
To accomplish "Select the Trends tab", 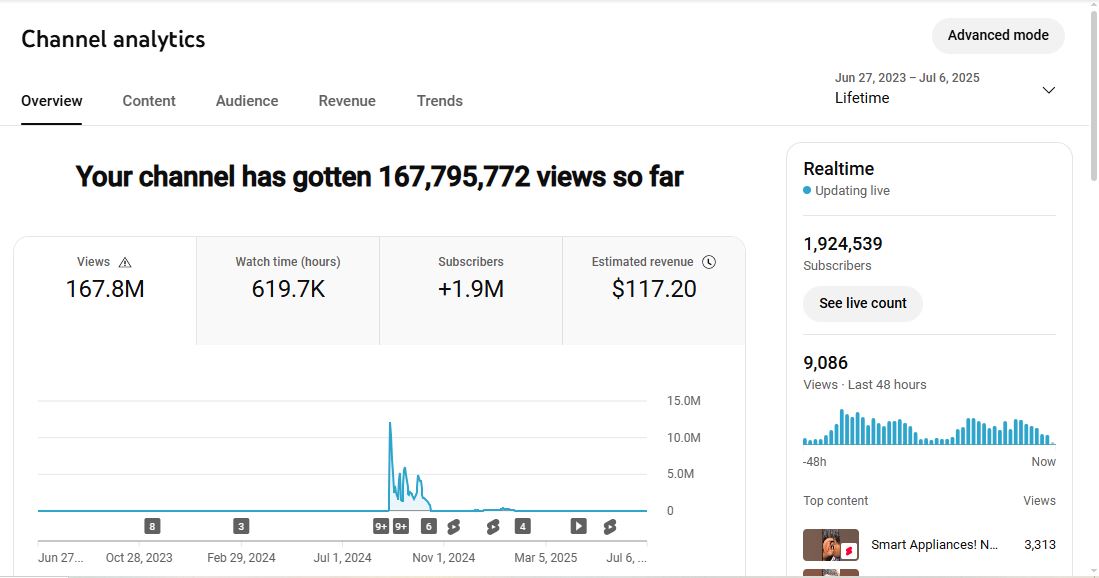I will pyautogui.click(x=439, y=101).
